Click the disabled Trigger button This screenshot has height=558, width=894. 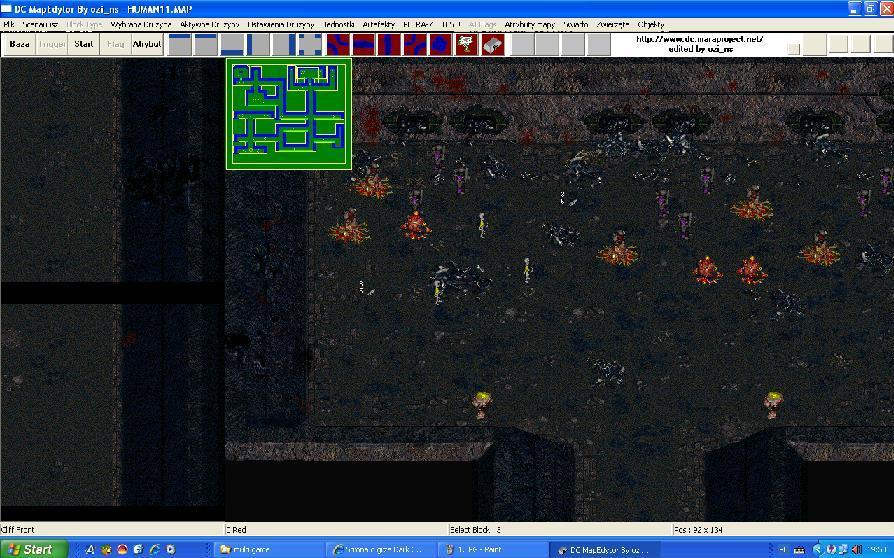click(51, 44)
